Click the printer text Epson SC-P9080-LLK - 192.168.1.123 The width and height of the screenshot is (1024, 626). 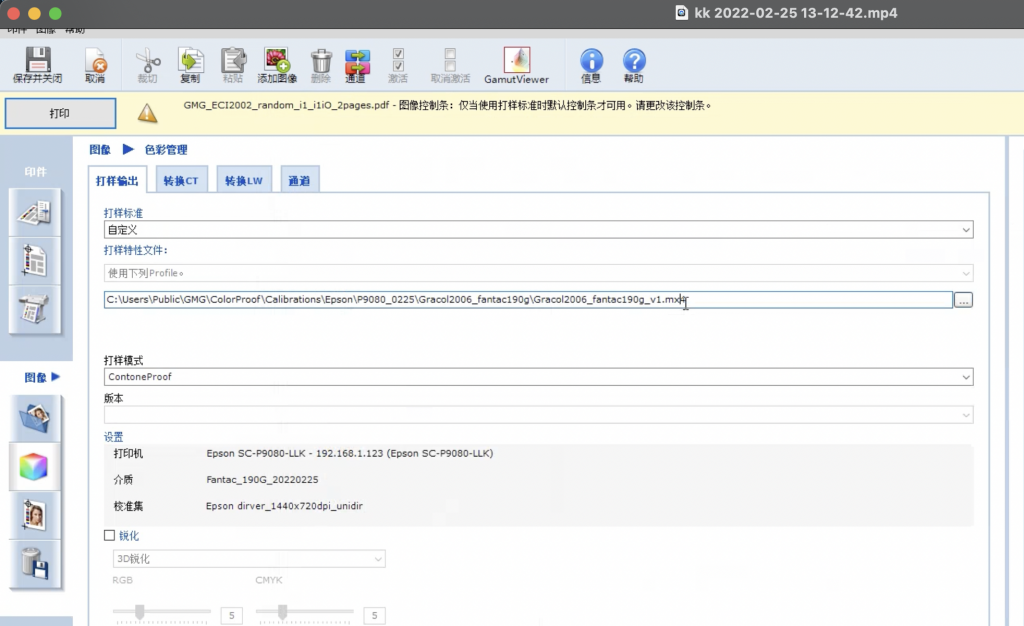coord(350,453)
